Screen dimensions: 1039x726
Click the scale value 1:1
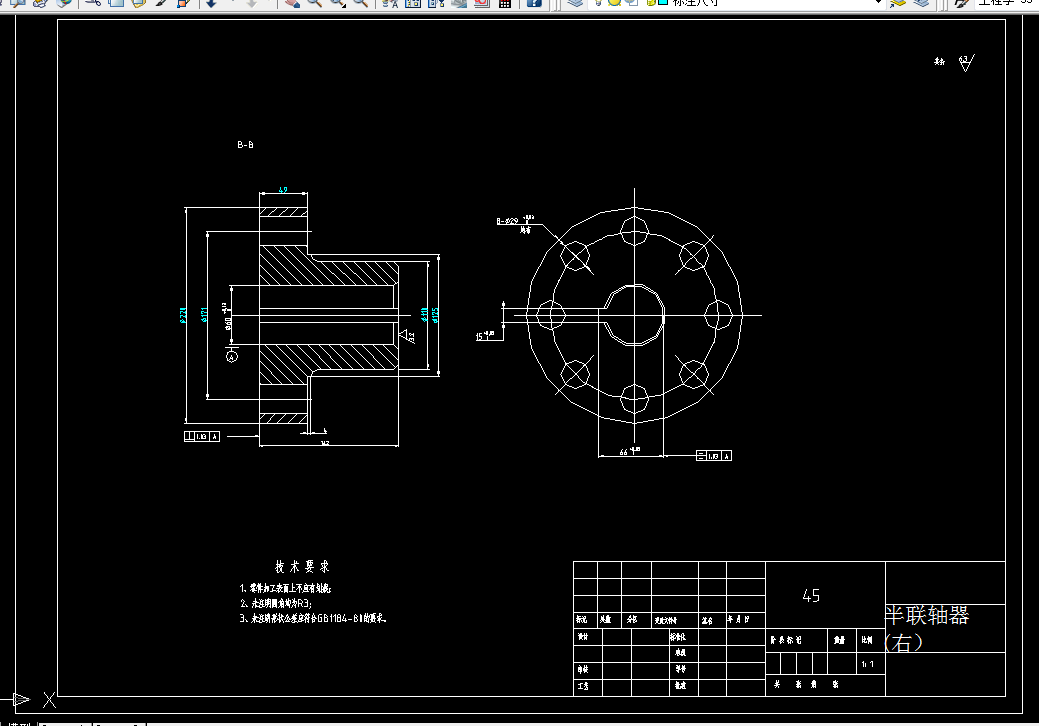click(x=867, y=664)
